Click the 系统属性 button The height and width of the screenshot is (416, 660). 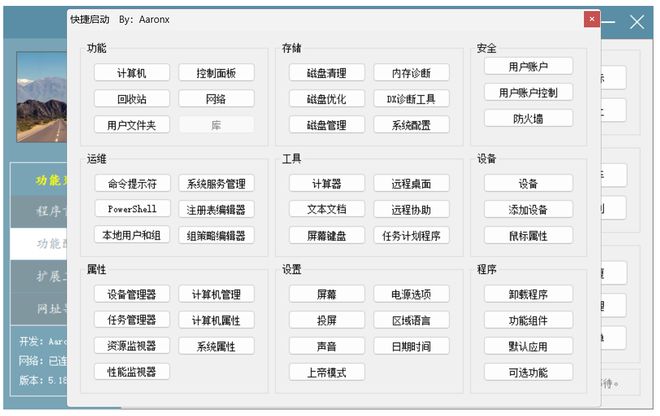[x=216, y=346]
